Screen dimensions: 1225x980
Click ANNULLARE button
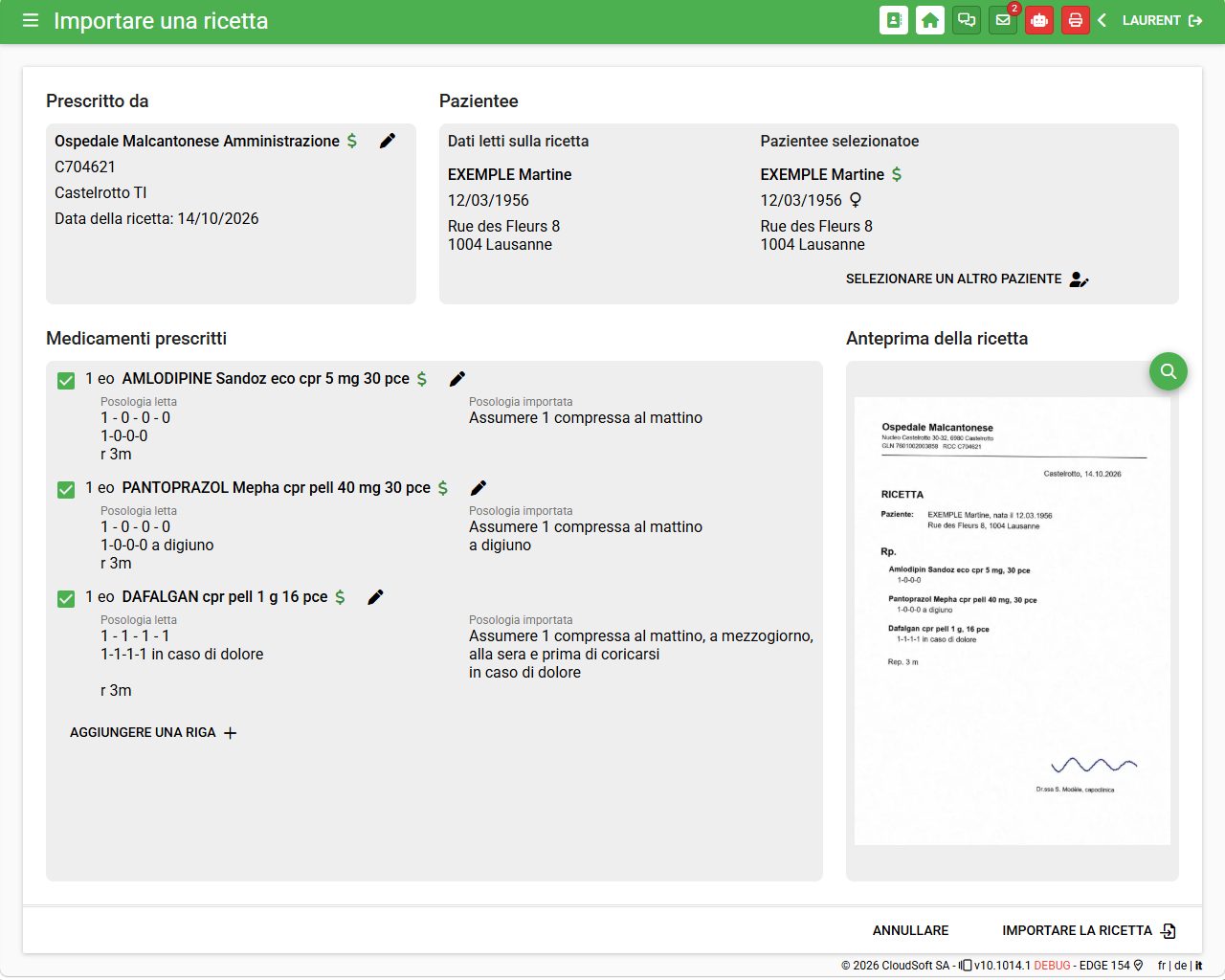tap(910, 930)
